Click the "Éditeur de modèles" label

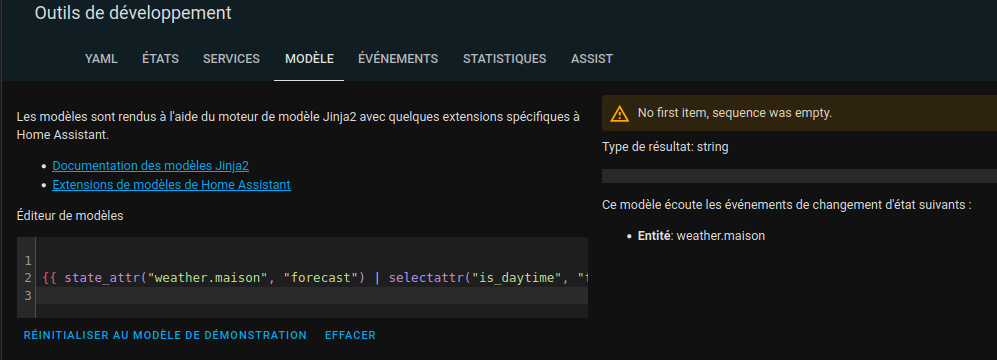[x=70, y=216]
